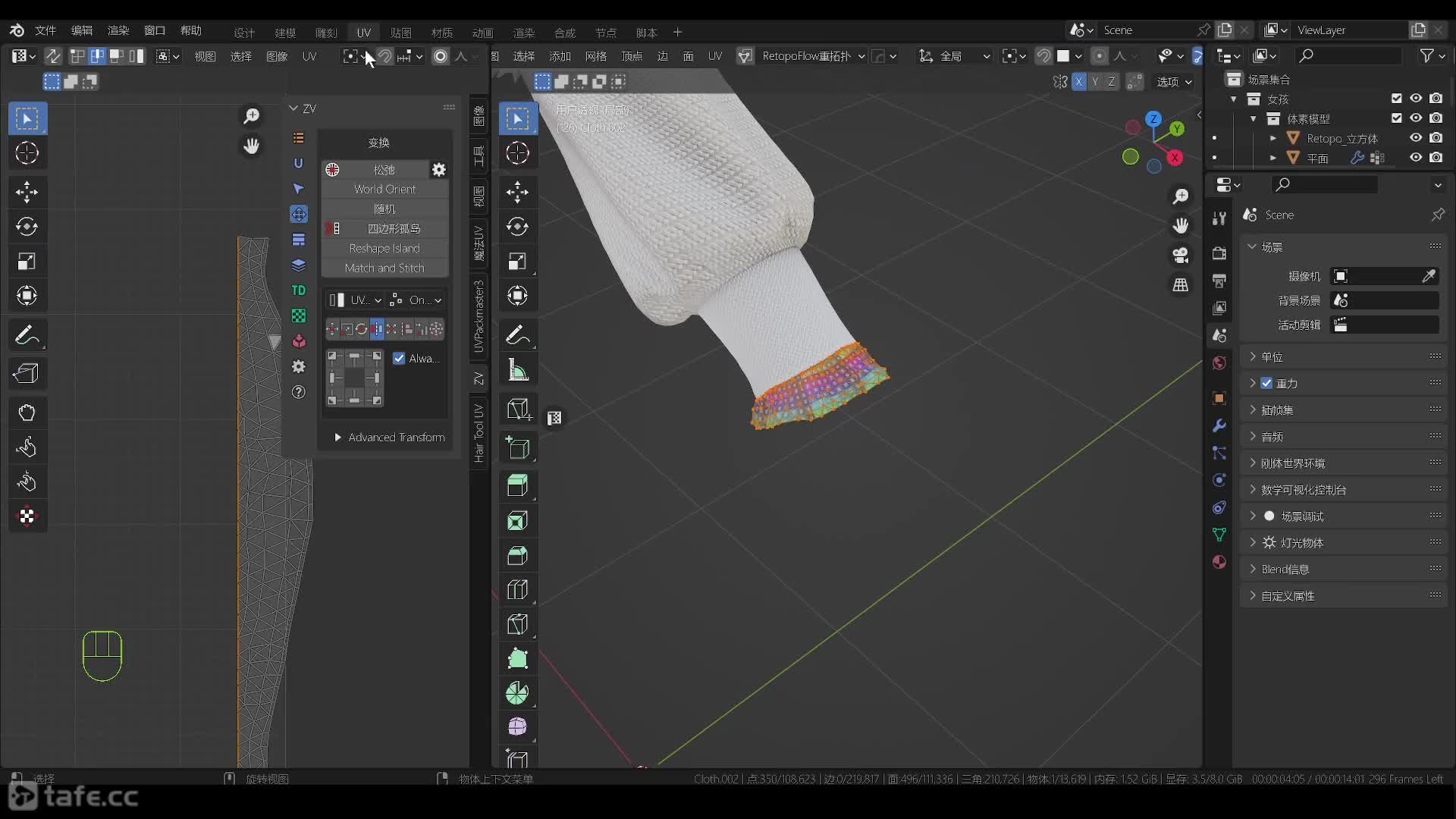1456x819 pixels.
Task: Toggle camera view in the 3D viewport
Action: coord(1181,256)
